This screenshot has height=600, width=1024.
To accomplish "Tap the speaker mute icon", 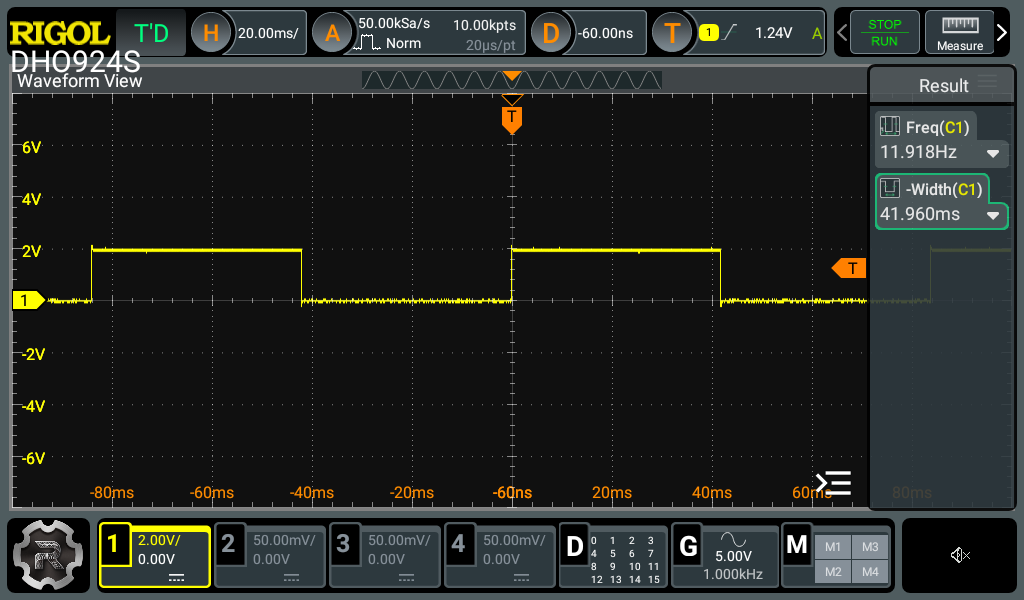I will 959,555.
